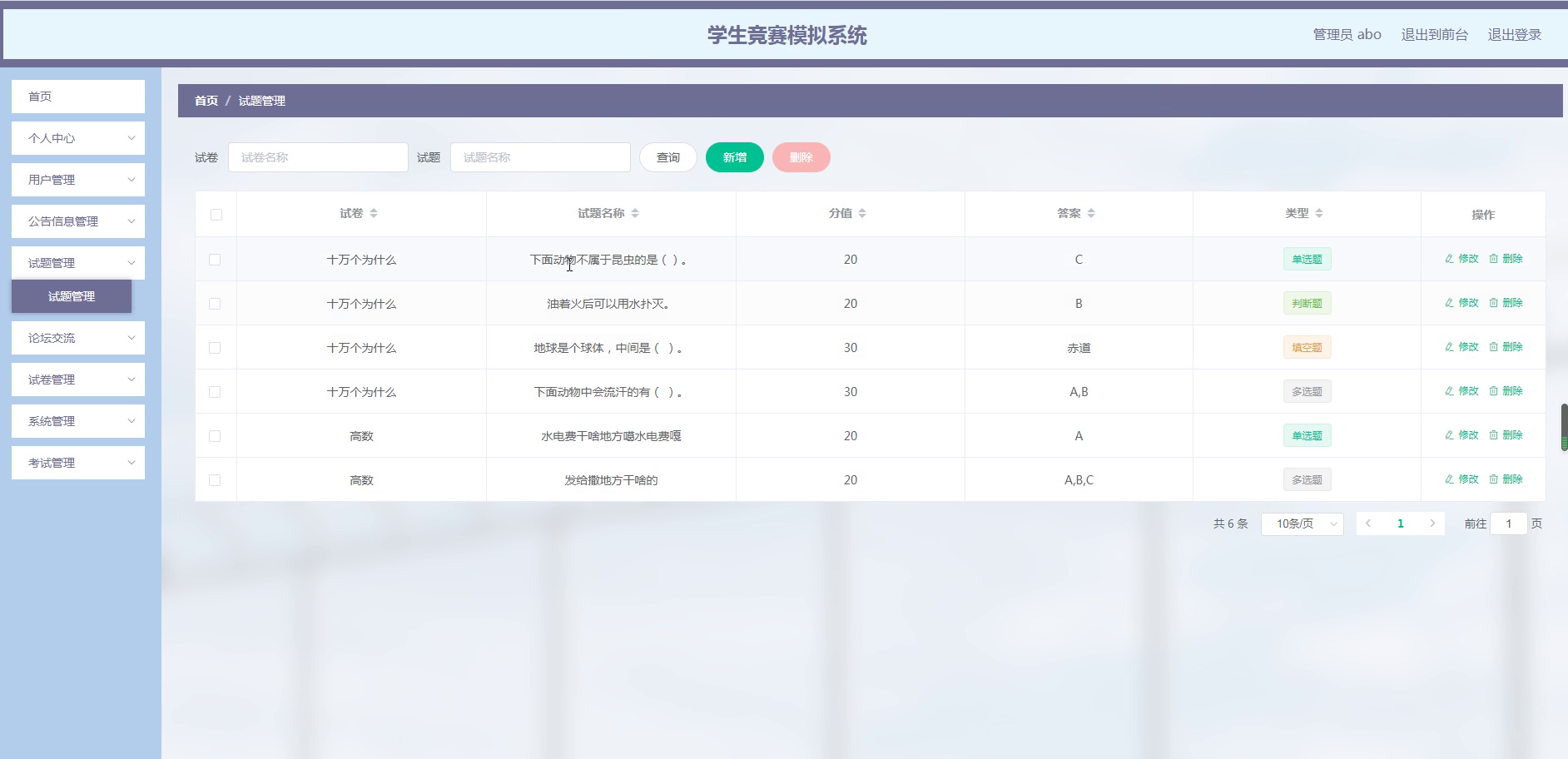The height and width of the screenshot is (759, 1568).
Task: Check the row 下面动物中会流汗的有
Action: coord(215,392)
